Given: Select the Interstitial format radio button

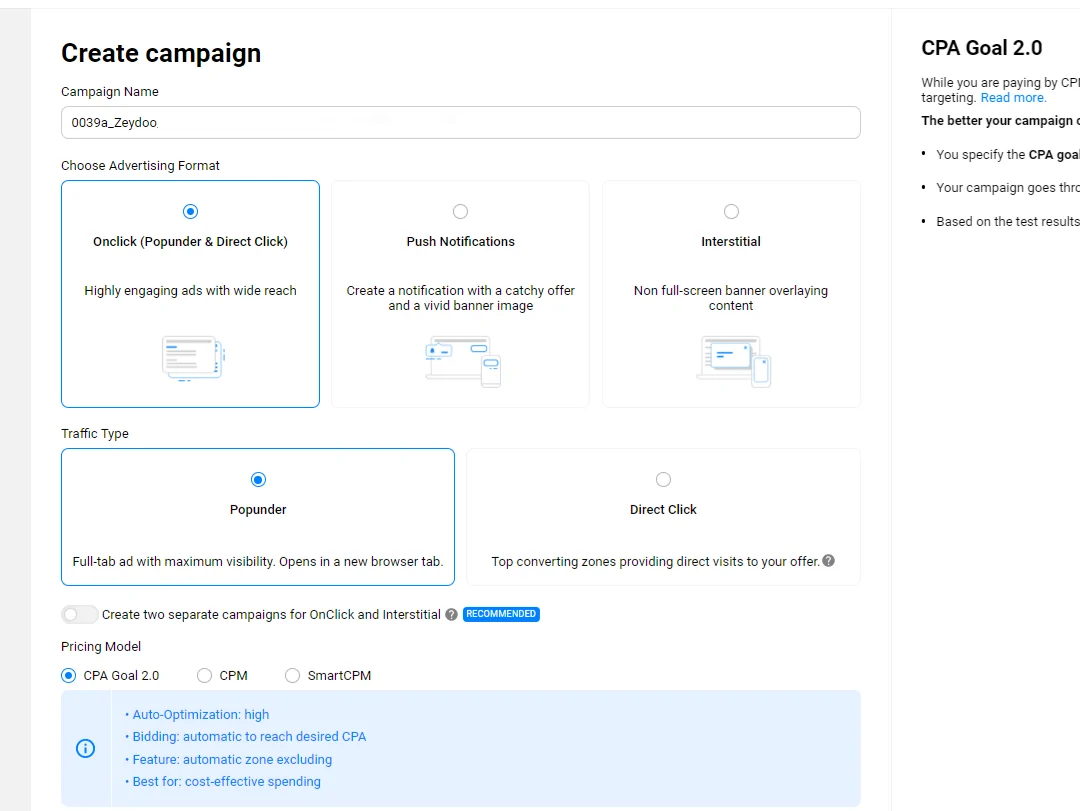Looking at the screenshot, I should [731, 211].
